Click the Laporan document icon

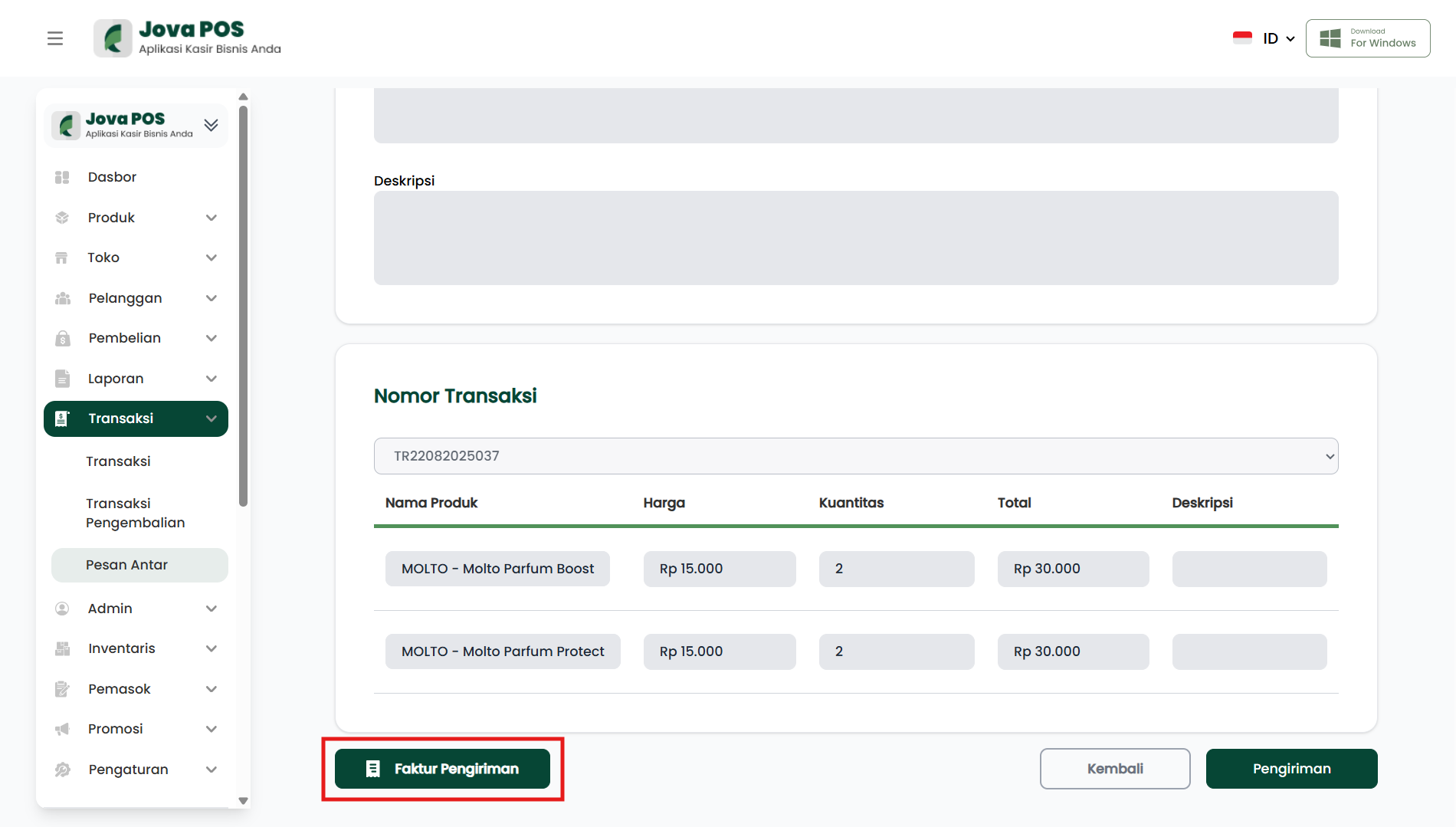62,379
